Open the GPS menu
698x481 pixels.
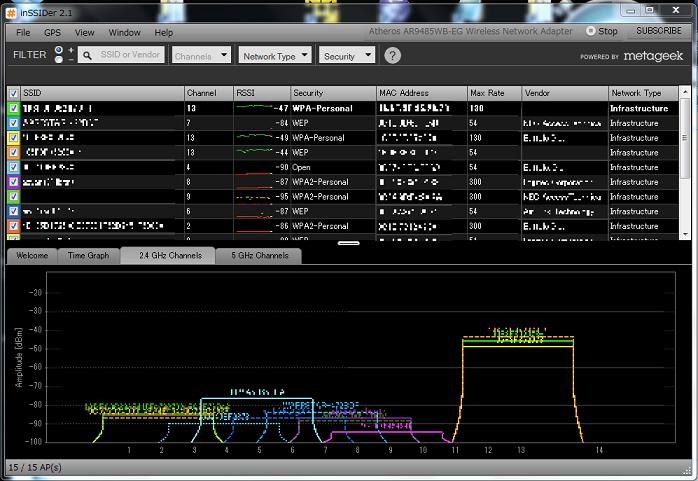(x=53, y=32)
